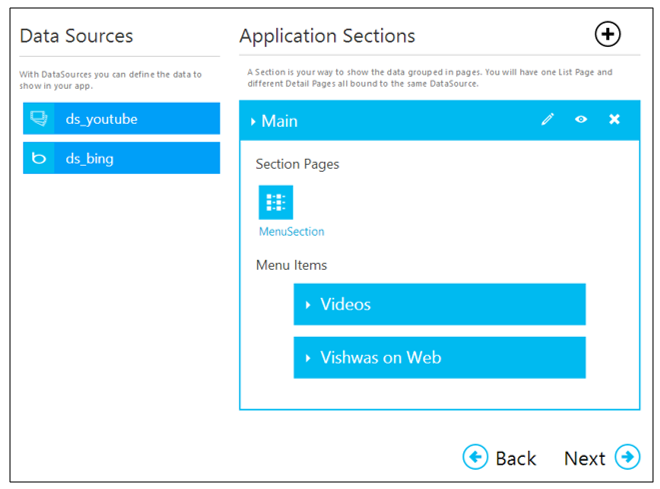Screen dimensions: 660x489
Task: Go to Next step
Action: pos(585,458)
